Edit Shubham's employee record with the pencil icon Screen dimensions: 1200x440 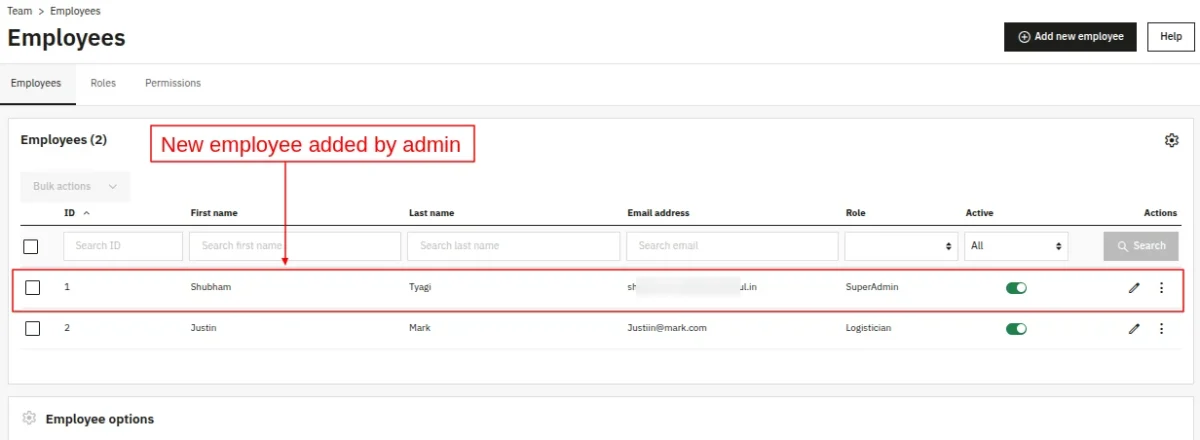click(1134, 288)
